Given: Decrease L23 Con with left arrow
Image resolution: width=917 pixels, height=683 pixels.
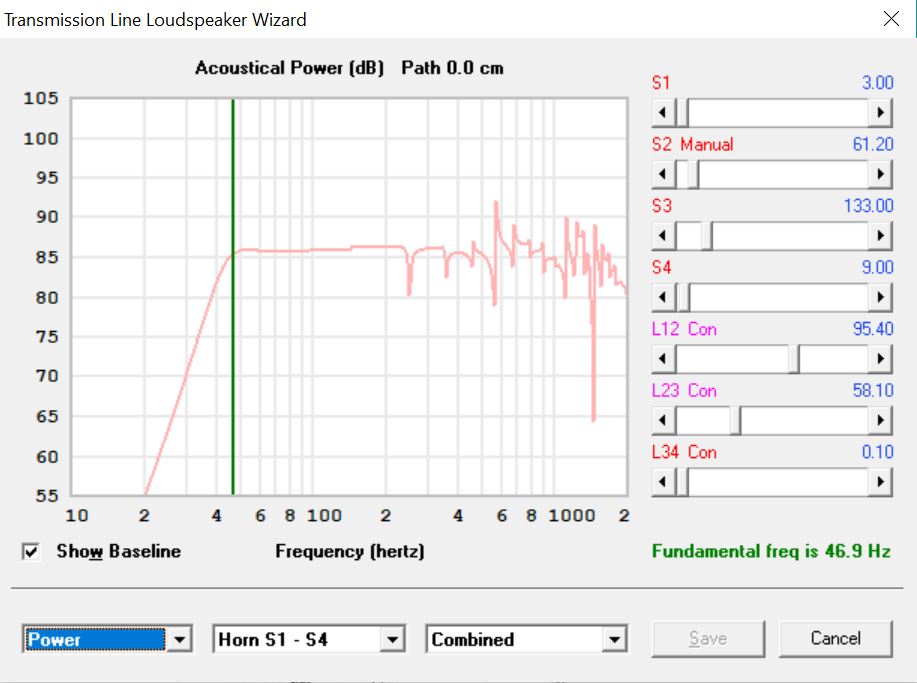Looking at the screenshot, I should pos(663,420).
